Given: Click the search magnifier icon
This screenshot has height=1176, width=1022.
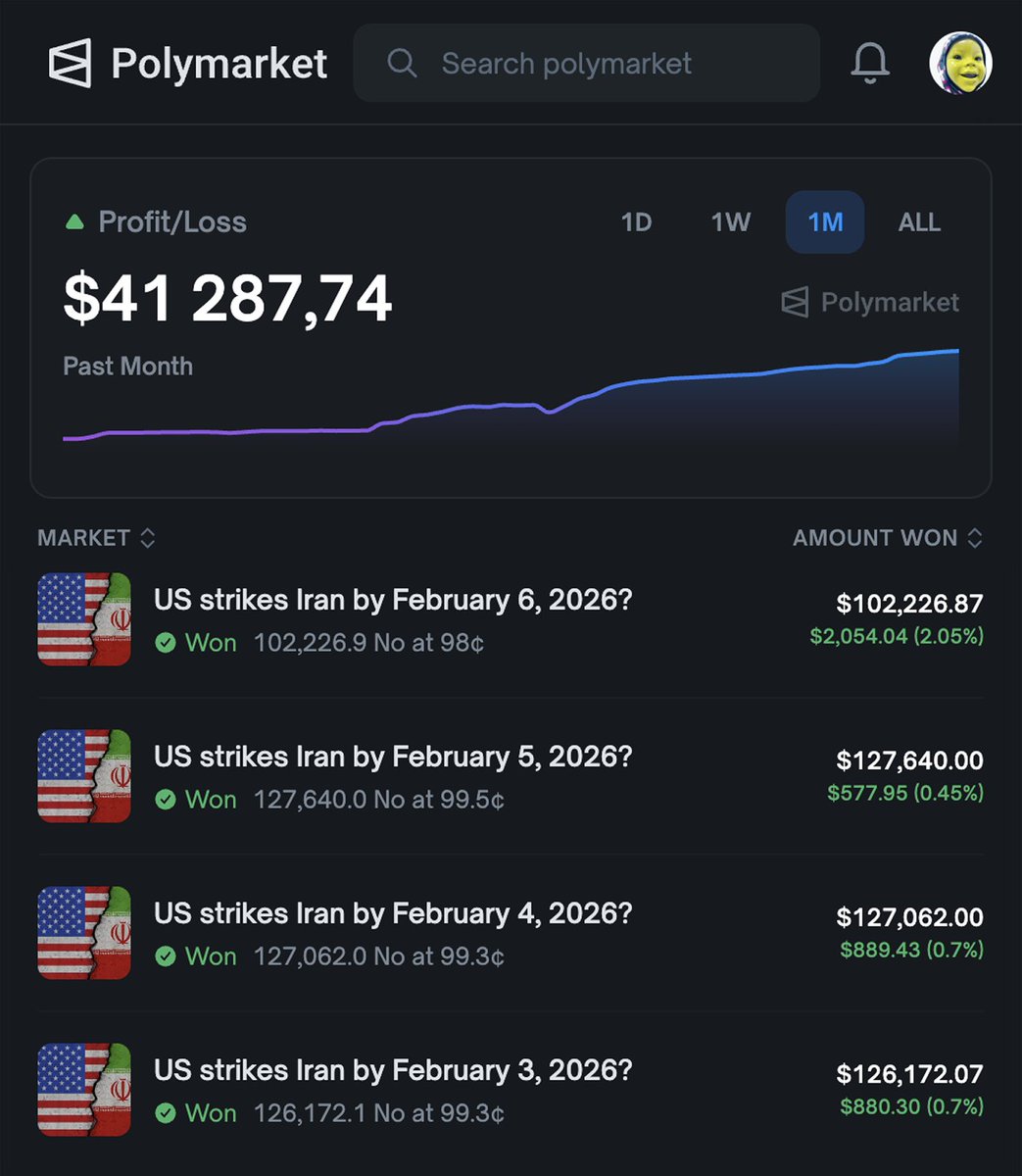Looking at the screenshot, I should (402, 64).
